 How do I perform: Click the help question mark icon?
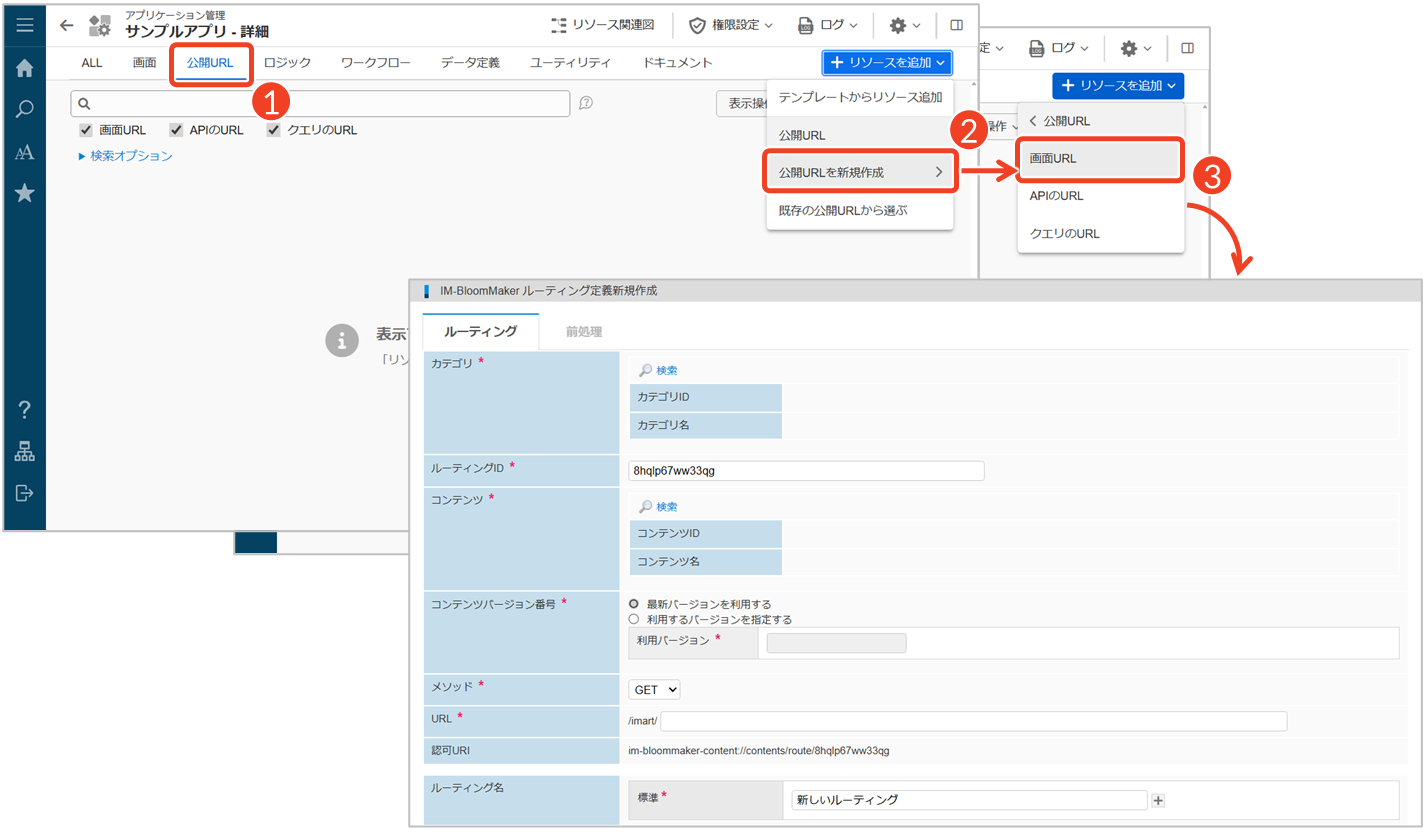[x=25, y=409]
